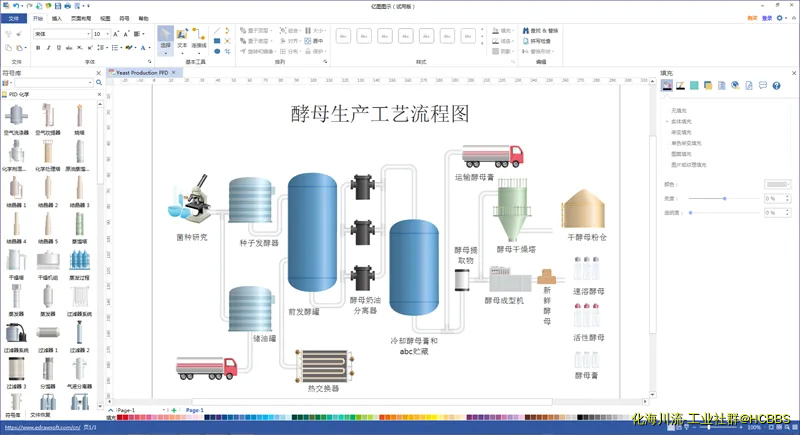Increase font size with the larger A
This screenshot has height=435, width=800.
tap(116, 34)
